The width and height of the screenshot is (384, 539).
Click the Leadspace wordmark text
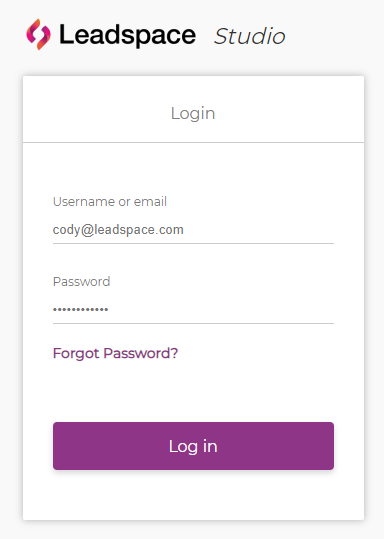[x=128, y=35]
